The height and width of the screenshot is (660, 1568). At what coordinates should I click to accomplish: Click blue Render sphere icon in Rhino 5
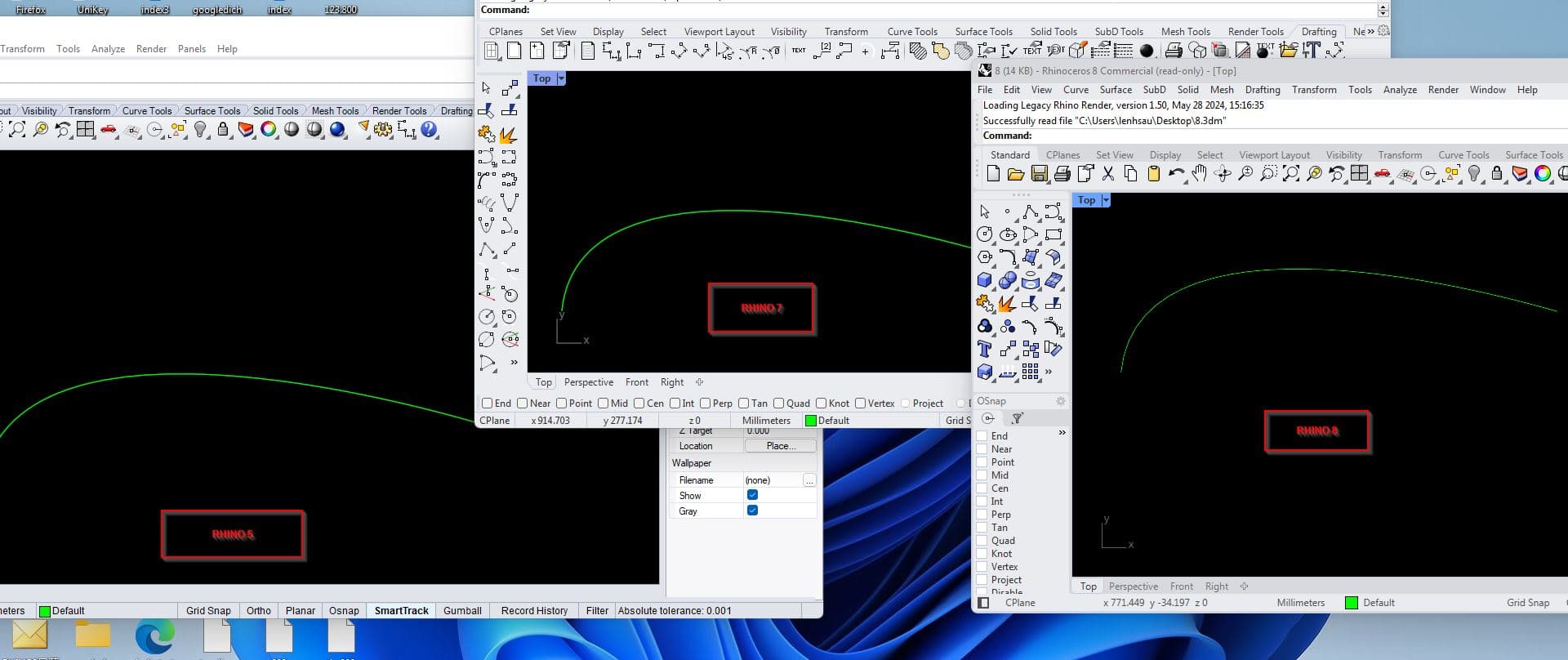(338, 129)
